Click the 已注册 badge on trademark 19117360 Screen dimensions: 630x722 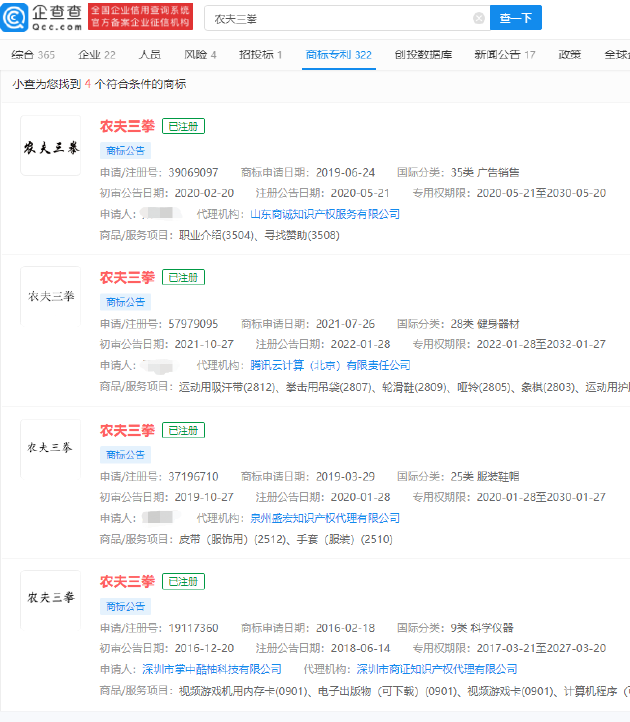click(x=183, y=582)
